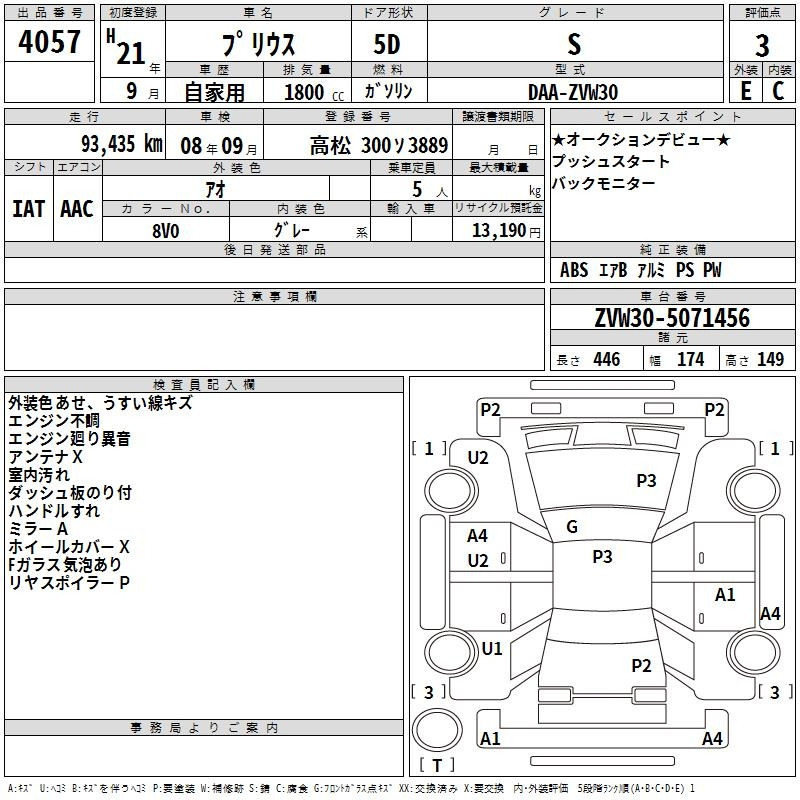The height and width of the screenshot is (800, 800).
Task: Click the 注意事項欄 section header
Action: 274,296
